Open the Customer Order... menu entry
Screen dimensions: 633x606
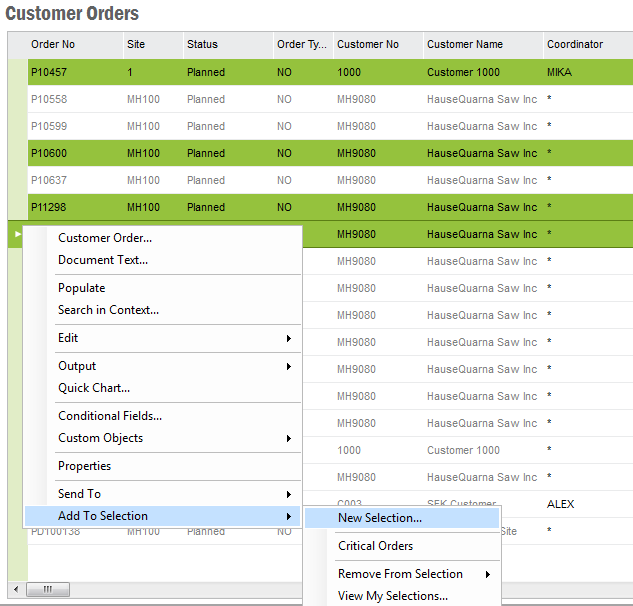pos(105,238)
